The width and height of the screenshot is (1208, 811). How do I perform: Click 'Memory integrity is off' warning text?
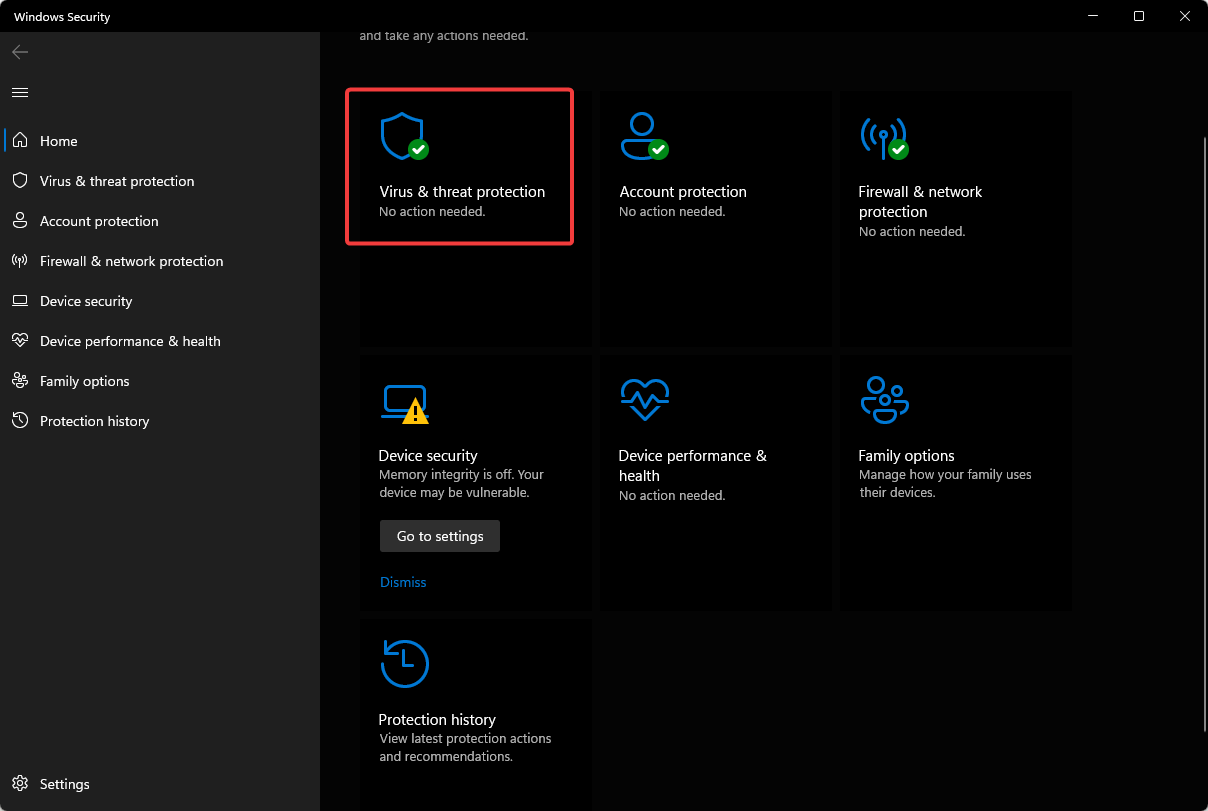[462, 484]
